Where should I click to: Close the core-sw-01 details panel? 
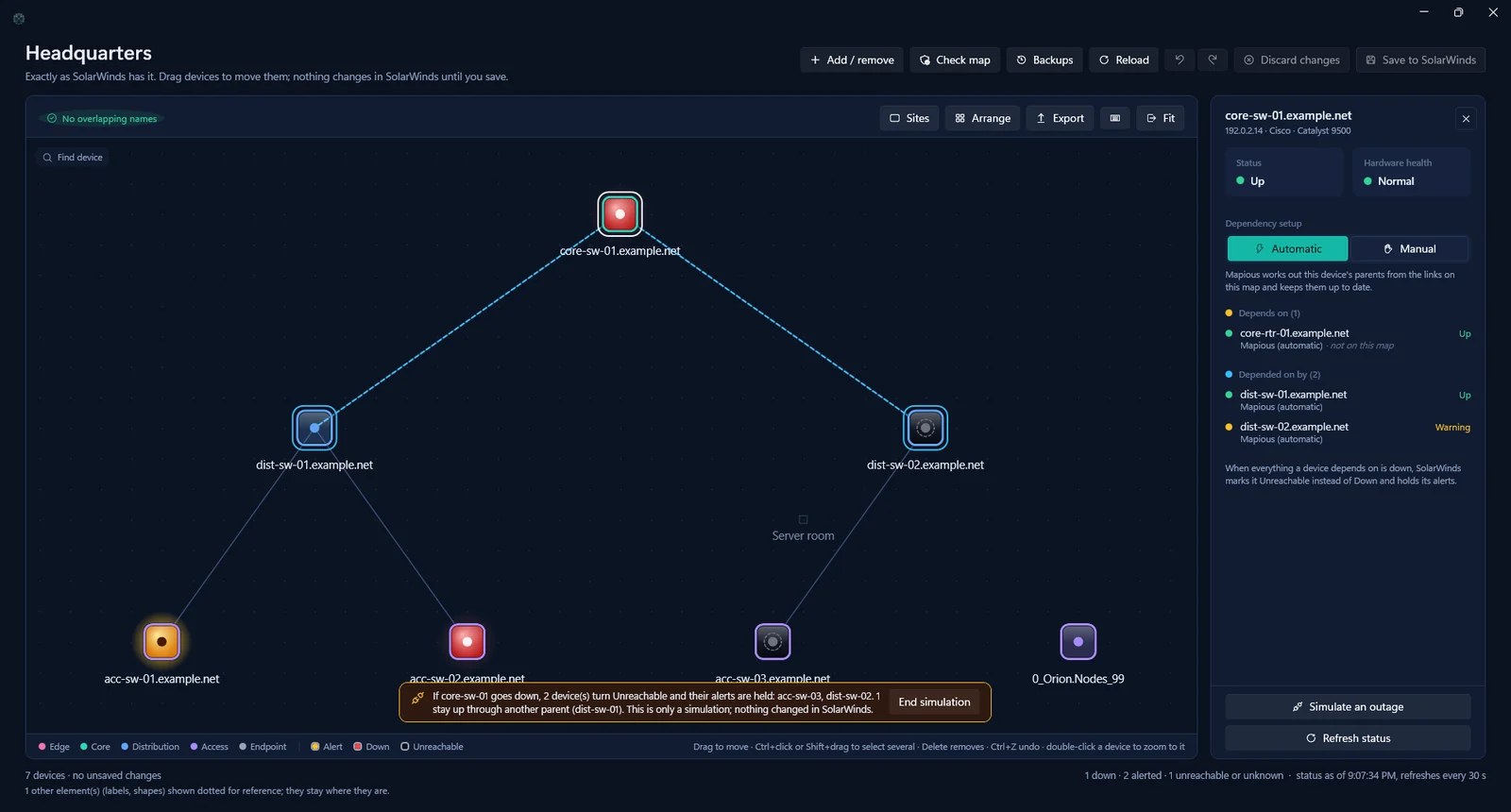click(x=1466, y=119)
